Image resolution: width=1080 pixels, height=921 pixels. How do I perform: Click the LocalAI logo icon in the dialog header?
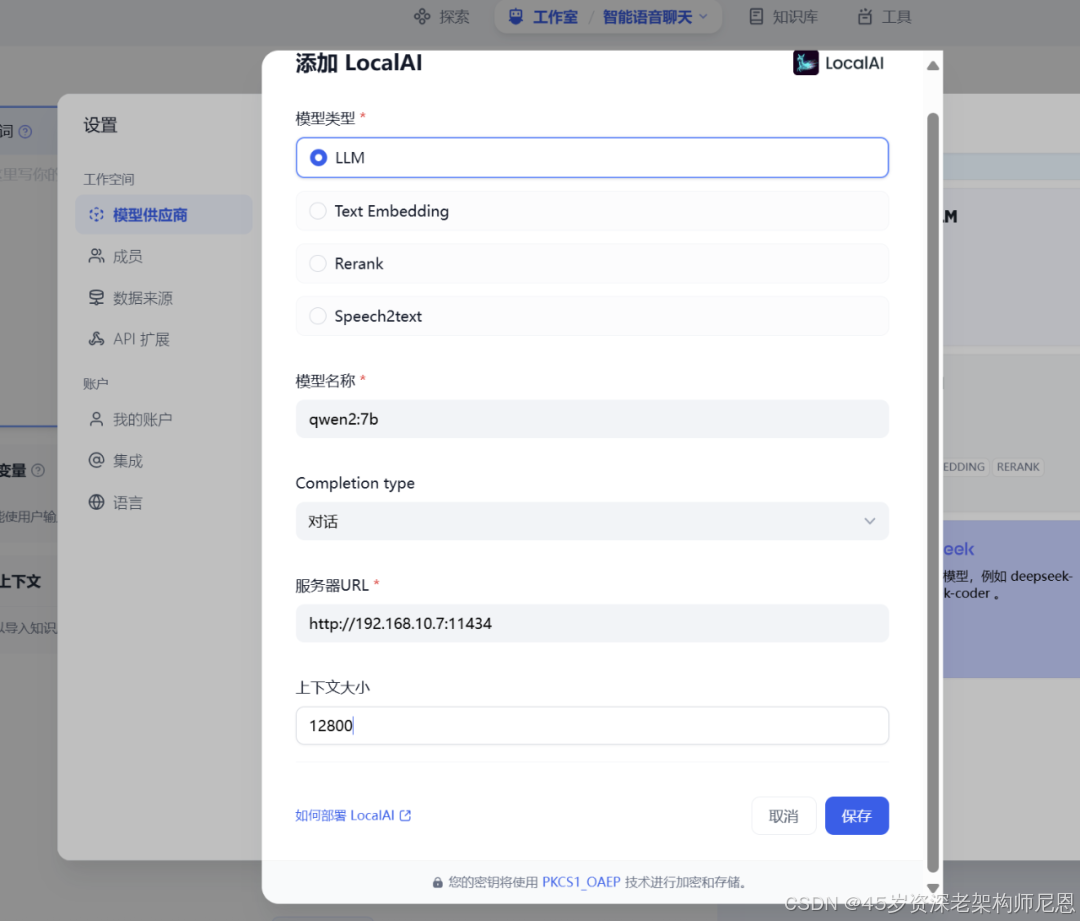click(x=805, y=63)
